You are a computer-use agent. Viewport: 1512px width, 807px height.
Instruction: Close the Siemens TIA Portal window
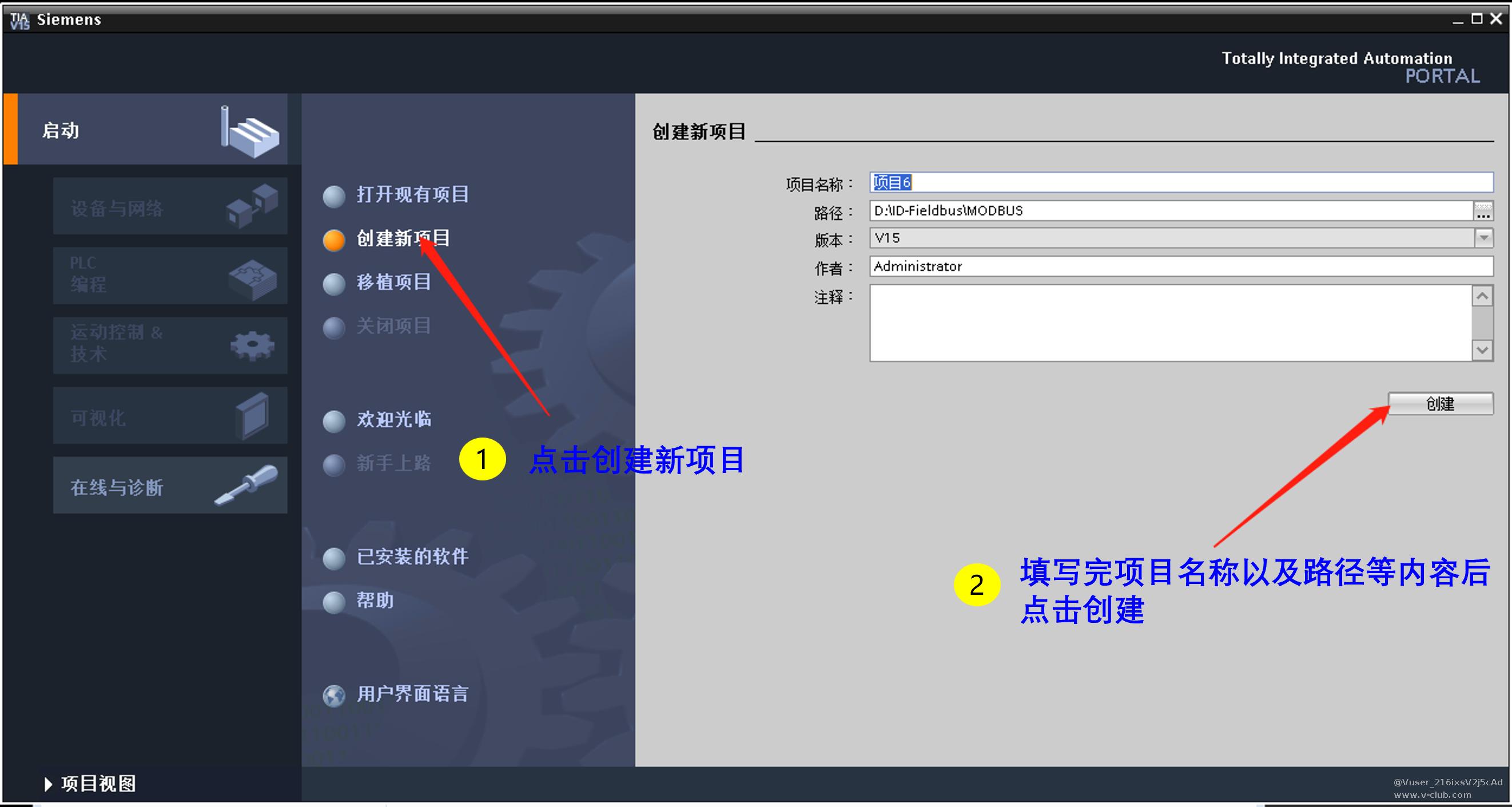click(x=1496, y=19)
